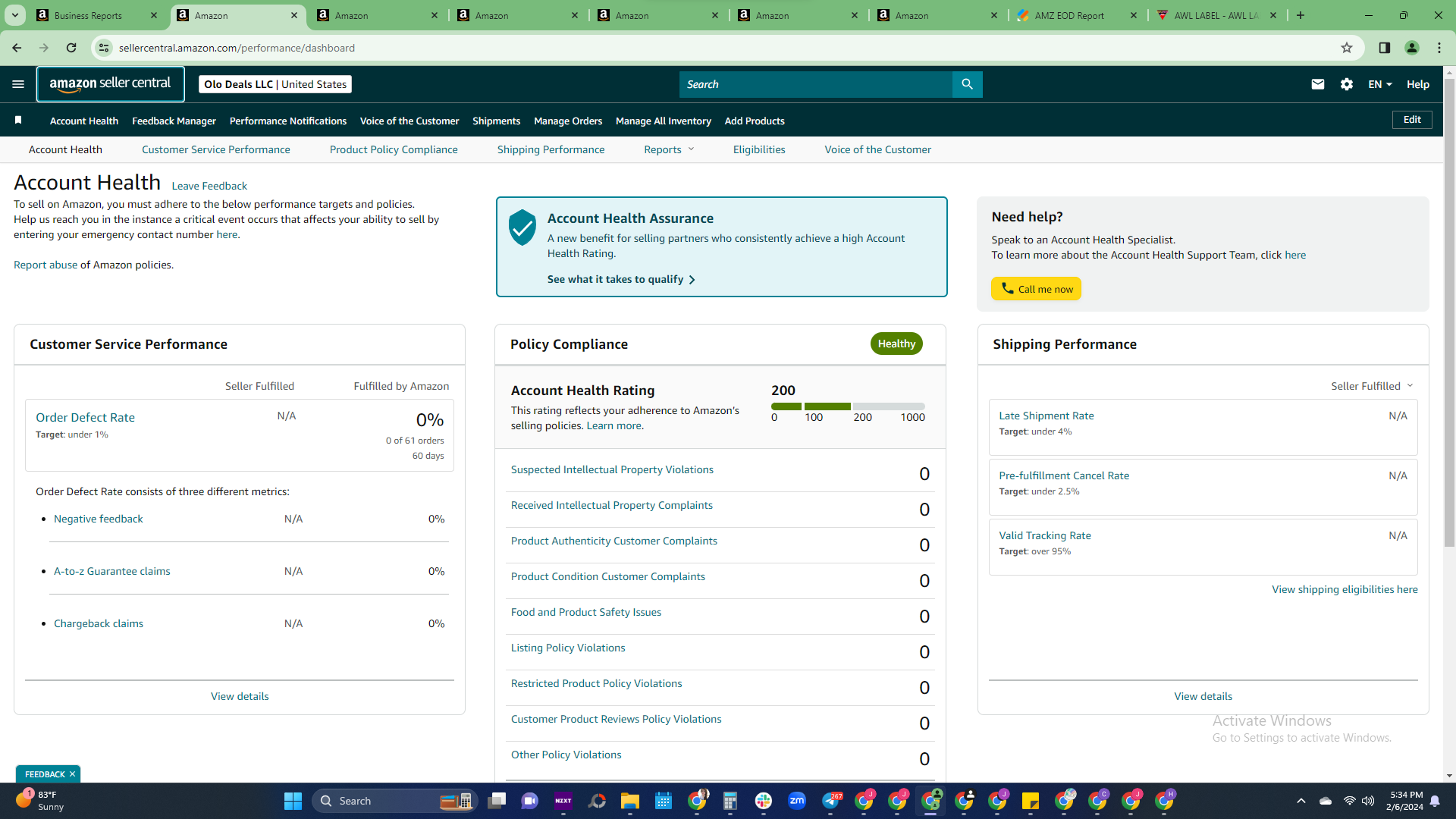Open the messages envelope icon
The image size is (1456, 819).
coord(1318,84)
